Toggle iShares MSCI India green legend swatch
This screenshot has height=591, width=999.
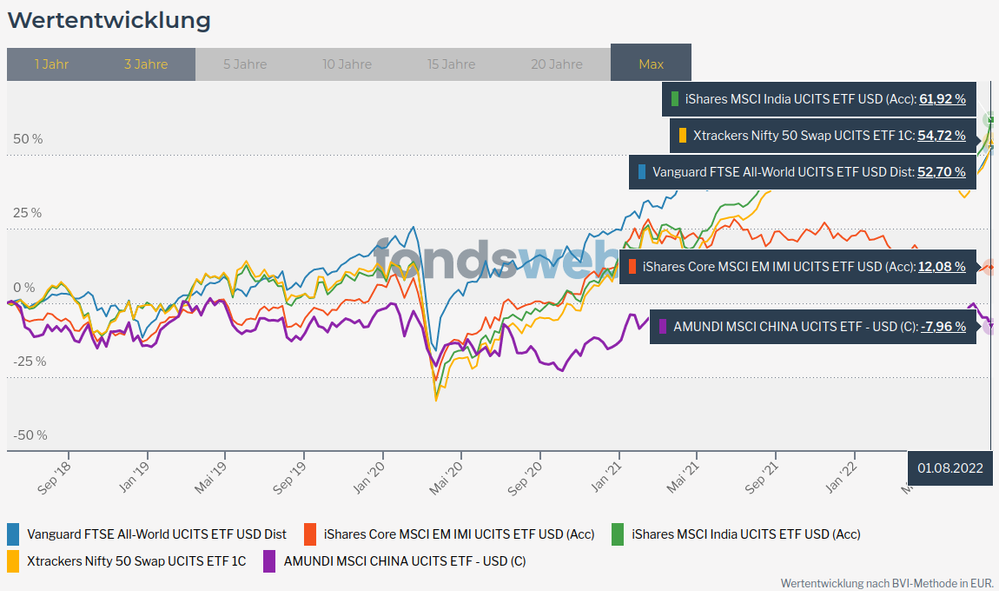pyautogui.click(x=618, y=534)
